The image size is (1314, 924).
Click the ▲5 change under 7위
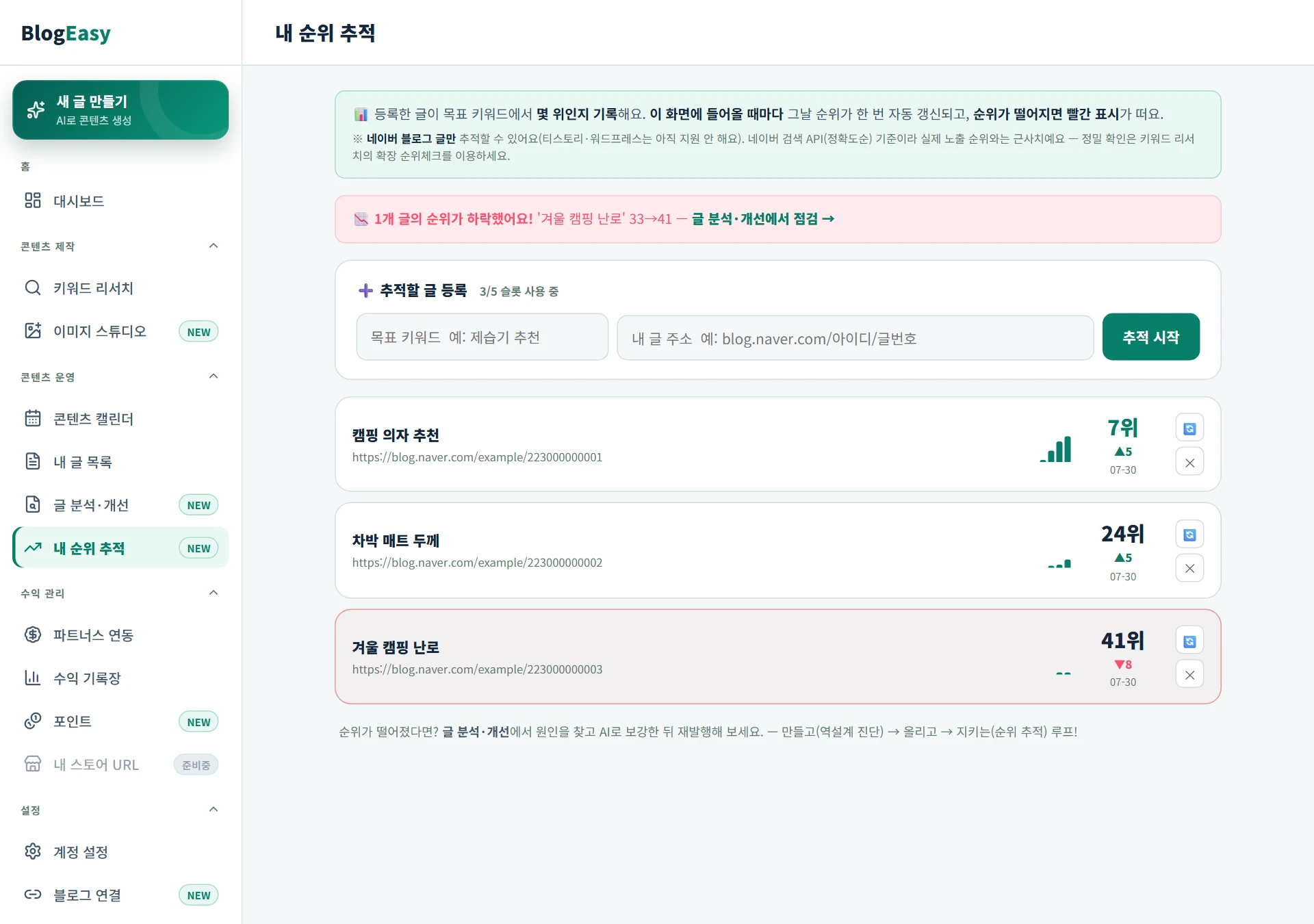1122,452
